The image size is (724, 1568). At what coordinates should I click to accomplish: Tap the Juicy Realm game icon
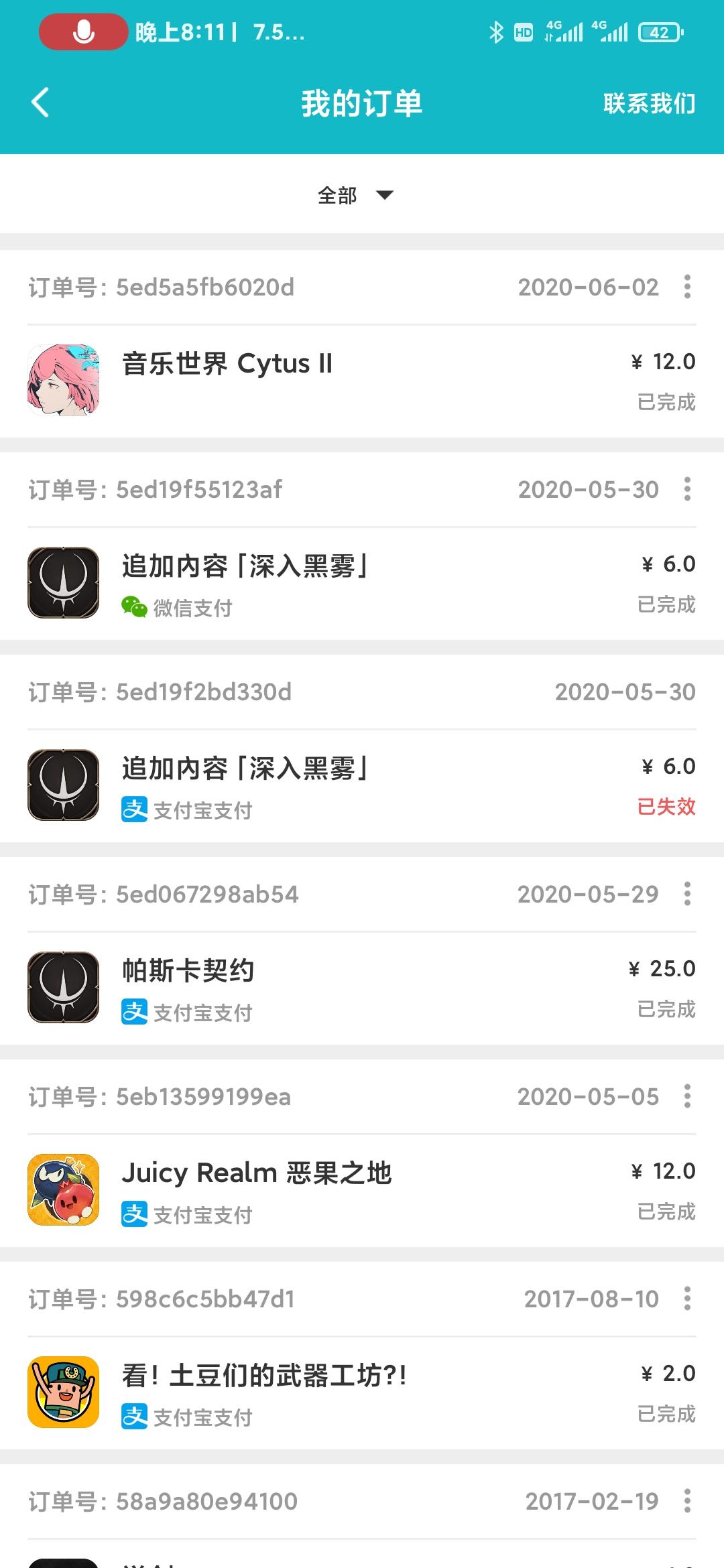point(64,1190)
